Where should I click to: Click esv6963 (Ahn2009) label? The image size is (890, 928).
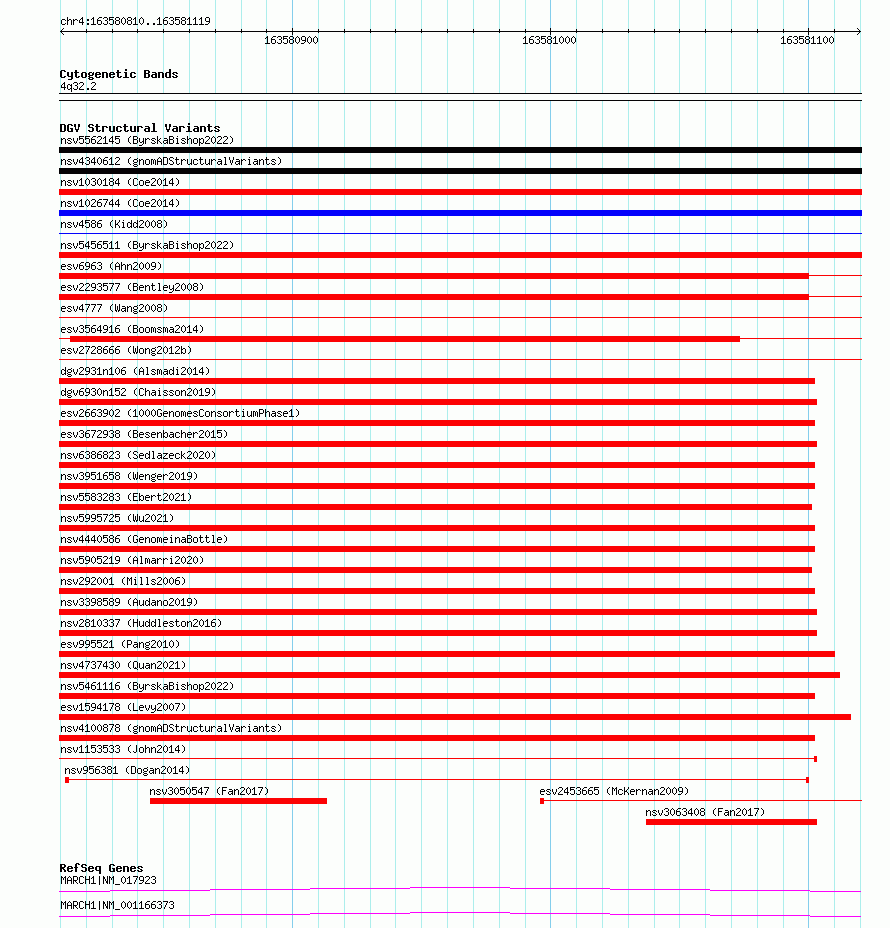[x=111, y=266]
